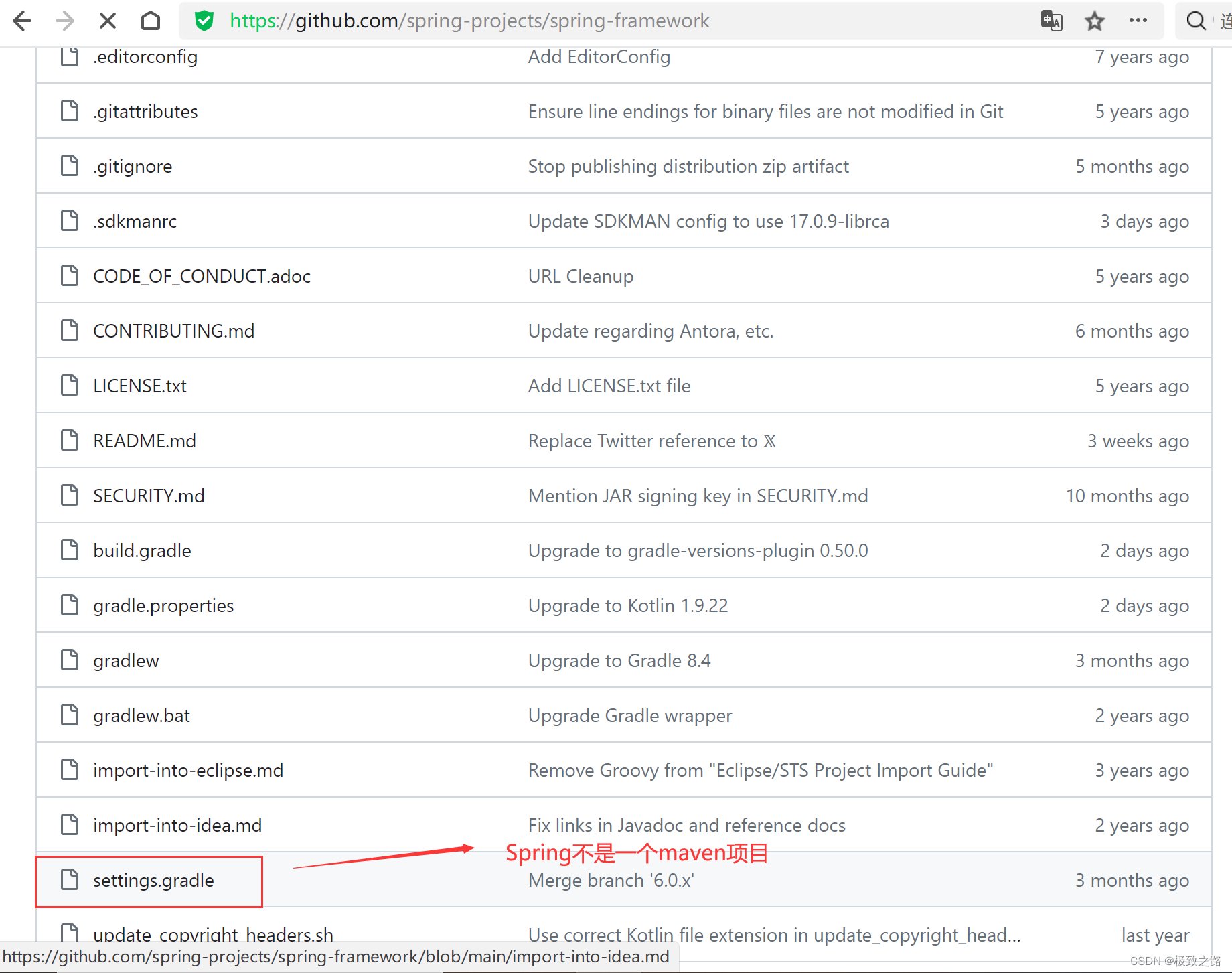Click file icon beside CONTRIBUTING.md

click(70, 330)
